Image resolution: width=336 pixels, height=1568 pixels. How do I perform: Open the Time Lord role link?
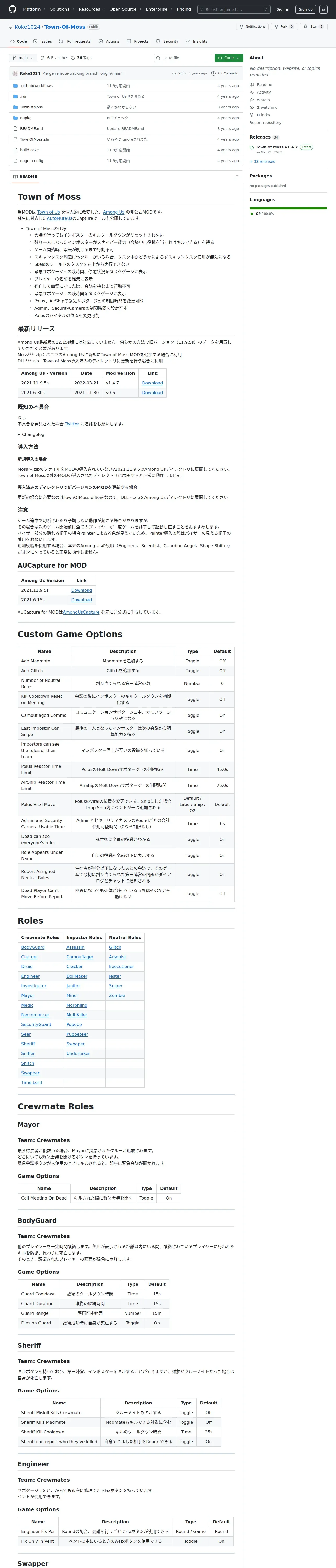click(32, 1083)
